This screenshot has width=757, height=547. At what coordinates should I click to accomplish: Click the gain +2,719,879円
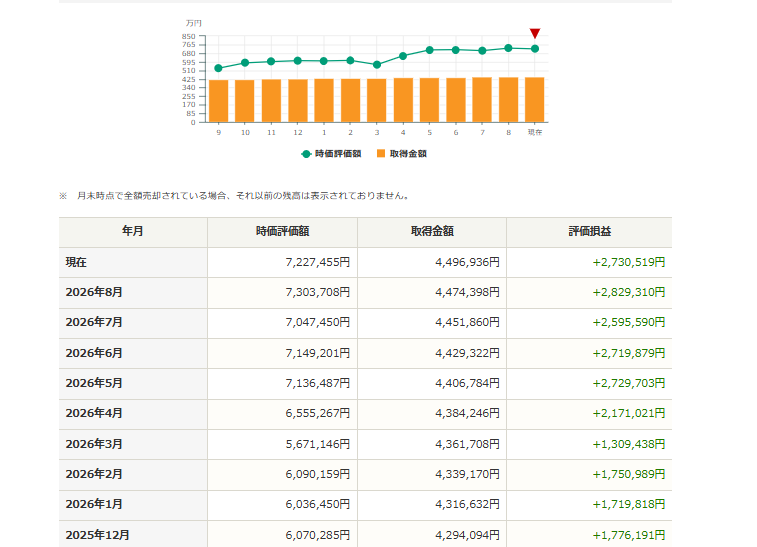point(629,353)
